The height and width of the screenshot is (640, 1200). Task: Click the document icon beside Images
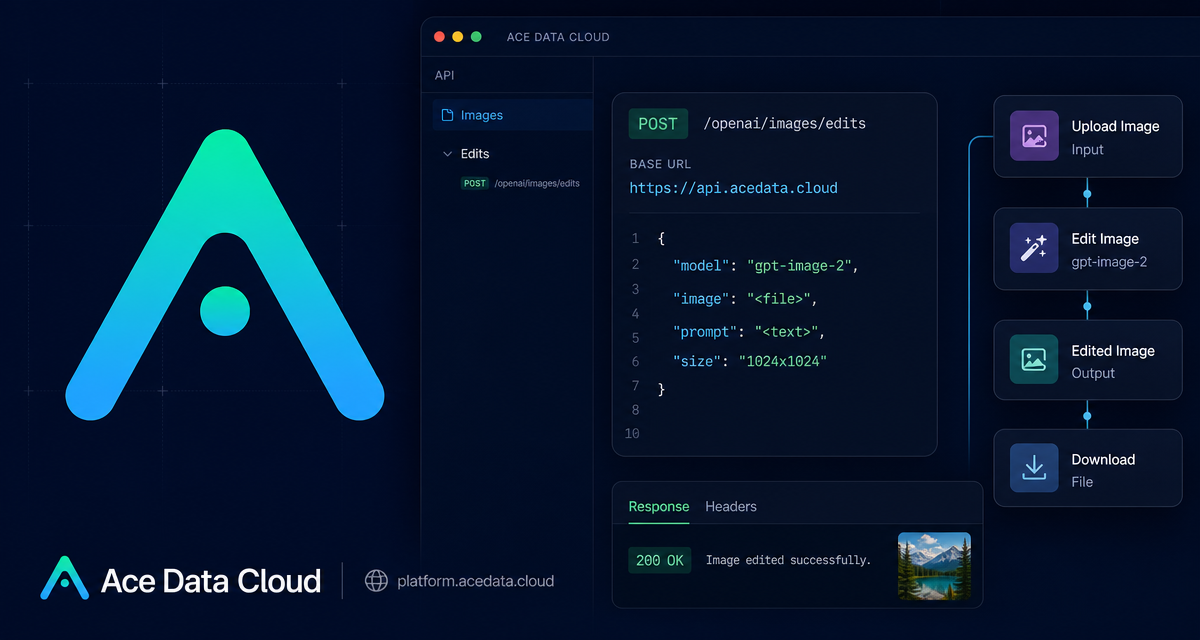point(448,115)
